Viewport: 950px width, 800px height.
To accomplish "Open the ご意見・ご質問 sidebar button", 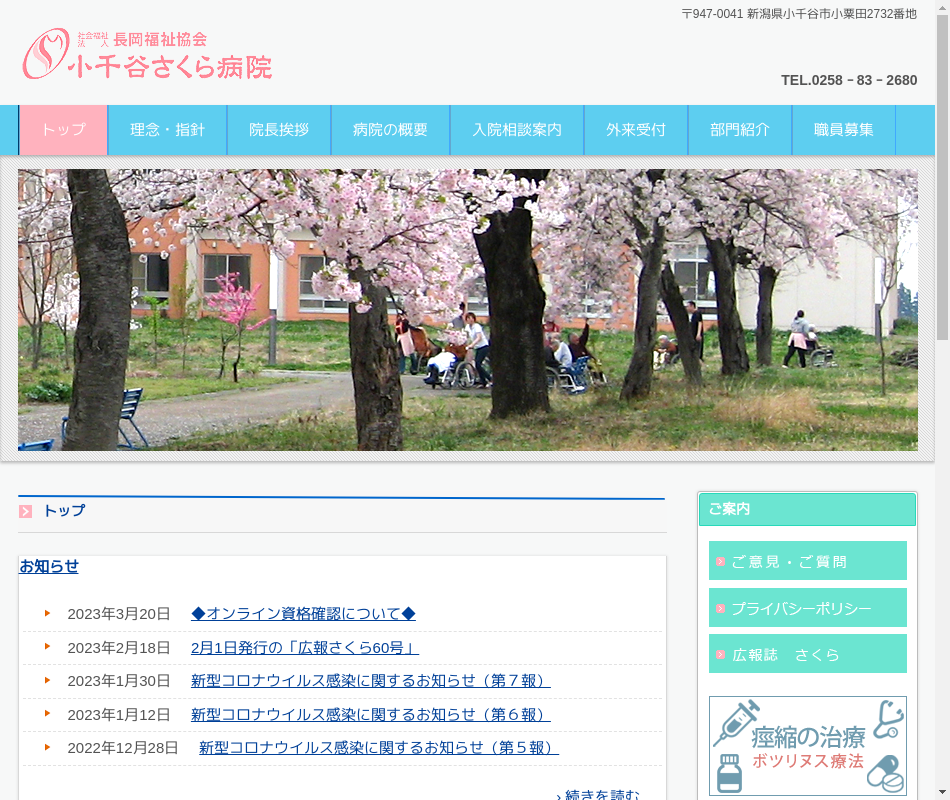I will point(807,561).
